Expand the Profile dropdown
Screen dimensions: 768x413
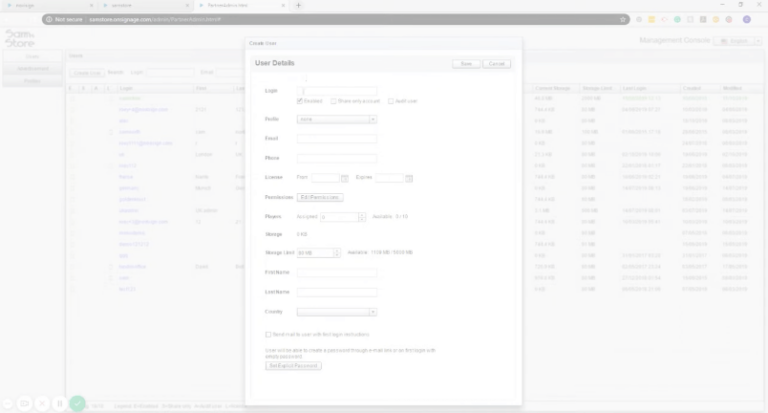(x=372, y=119)
